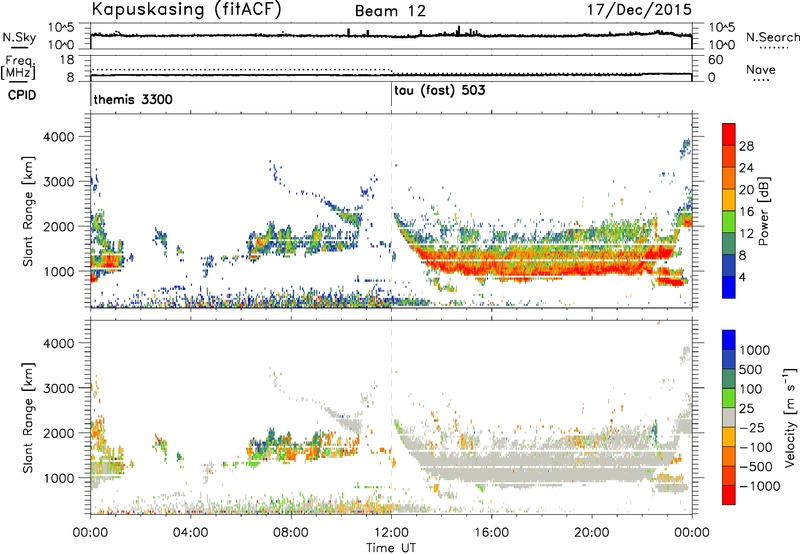Click the -1000 label on Velocity colorbar
Screen dimensions: 800x554
point(759,486)
